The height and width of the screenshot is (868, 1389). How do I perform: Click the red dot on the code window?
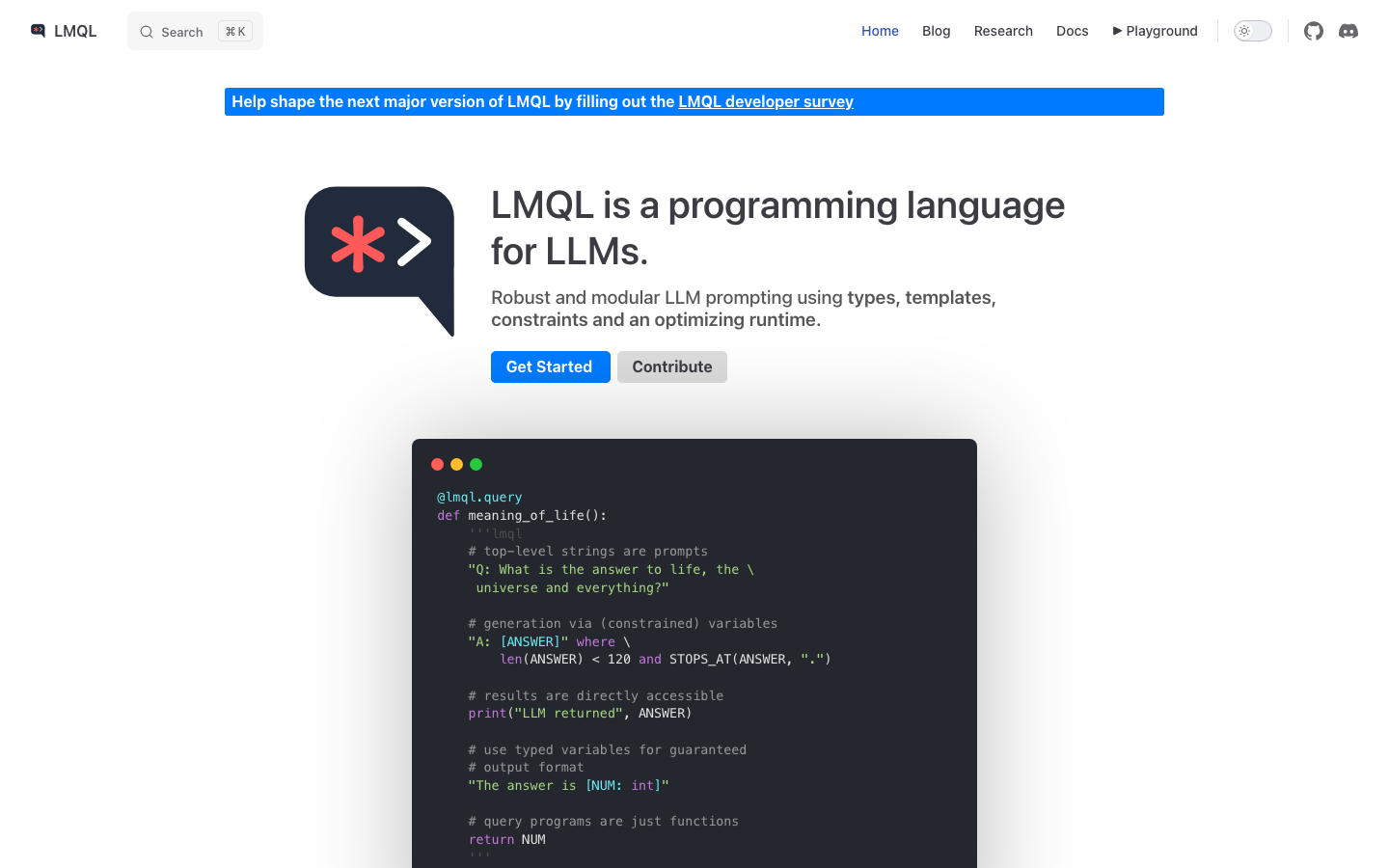tap(437, 464)
